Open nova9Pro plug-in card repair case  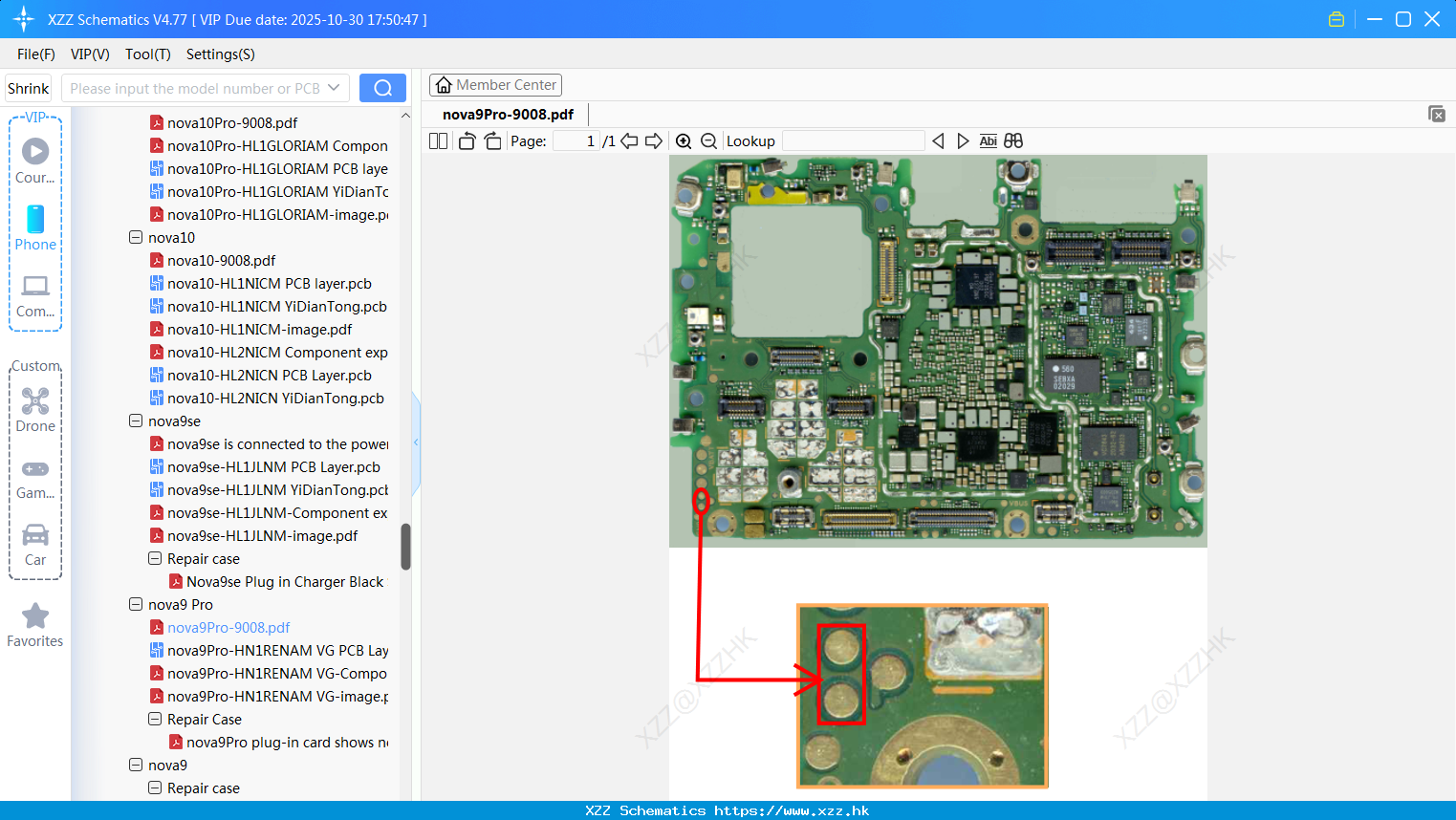click(x=278, y=742)
